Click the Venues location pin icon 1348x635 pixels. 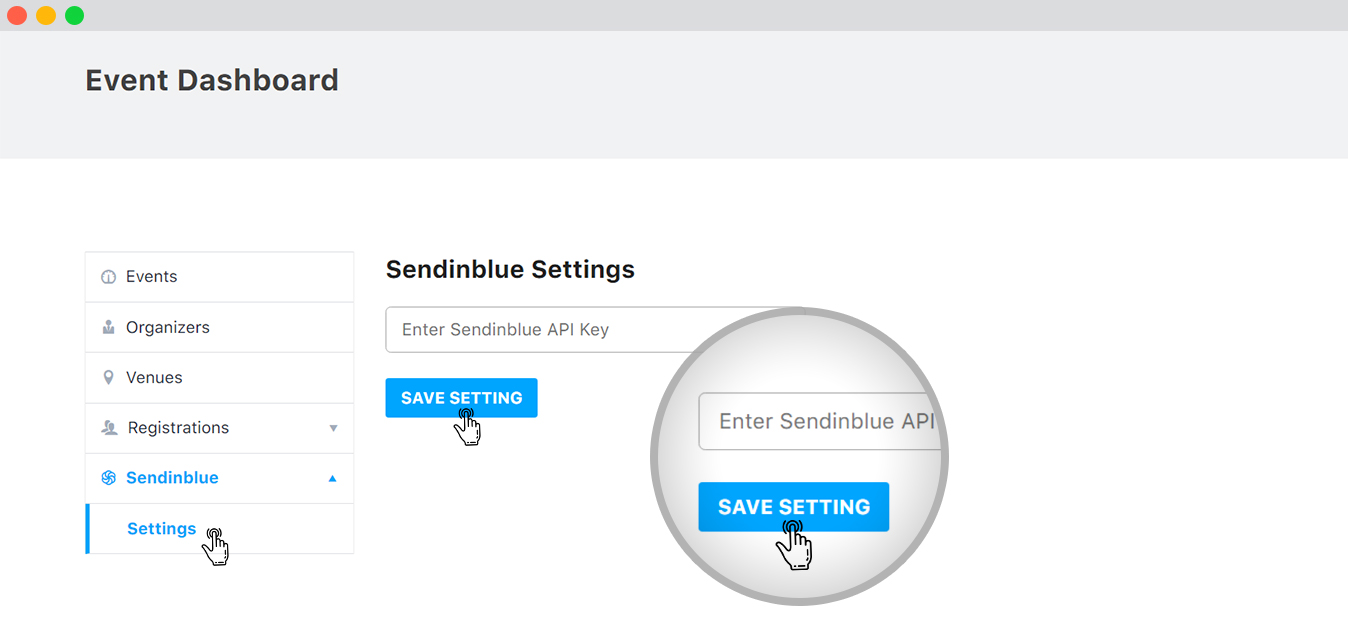[x=109, y=378]
